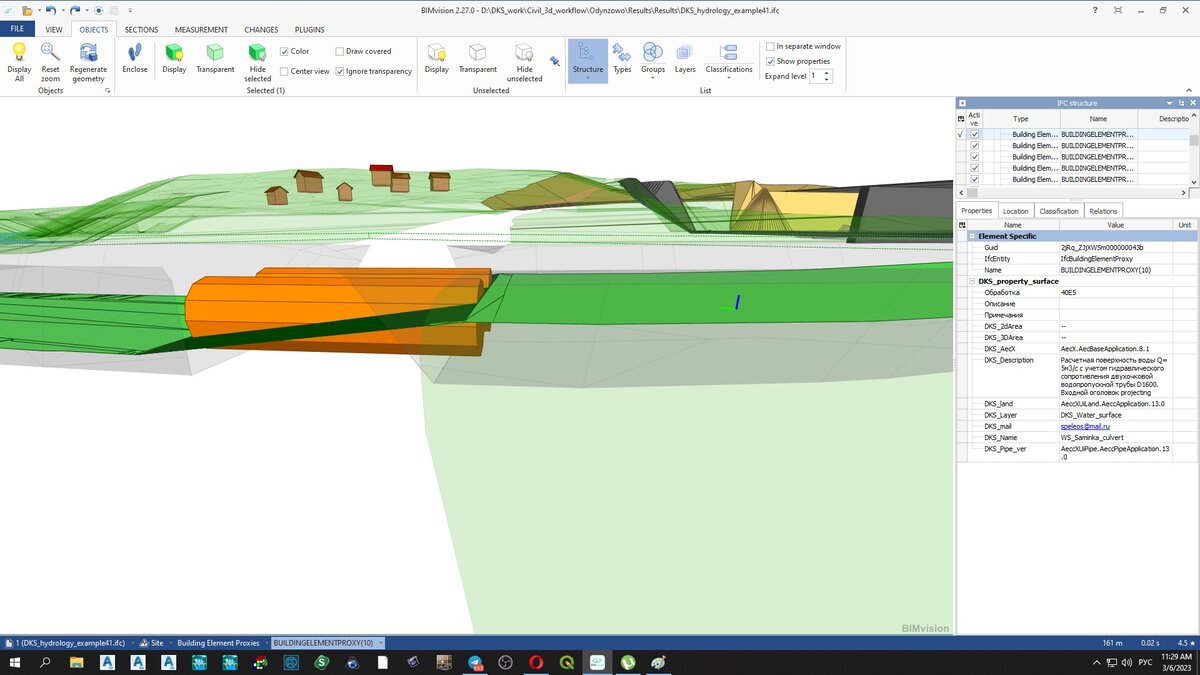Show the Layers list
Image resolution: width=1200 pixels, height=675 pixels.
(x=685, y=59)
